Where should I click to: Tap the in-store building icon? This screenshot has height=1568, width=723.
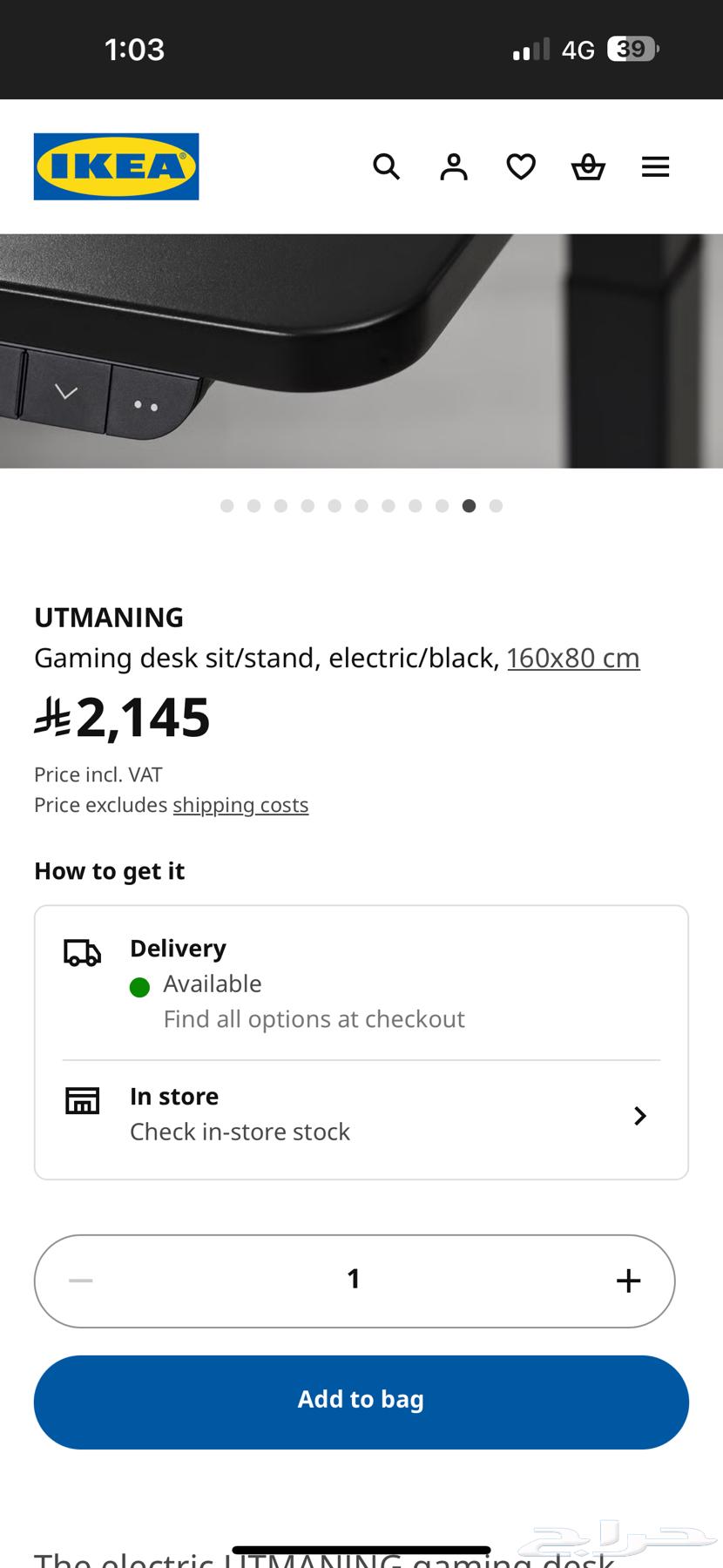(x=83, y=1101)
